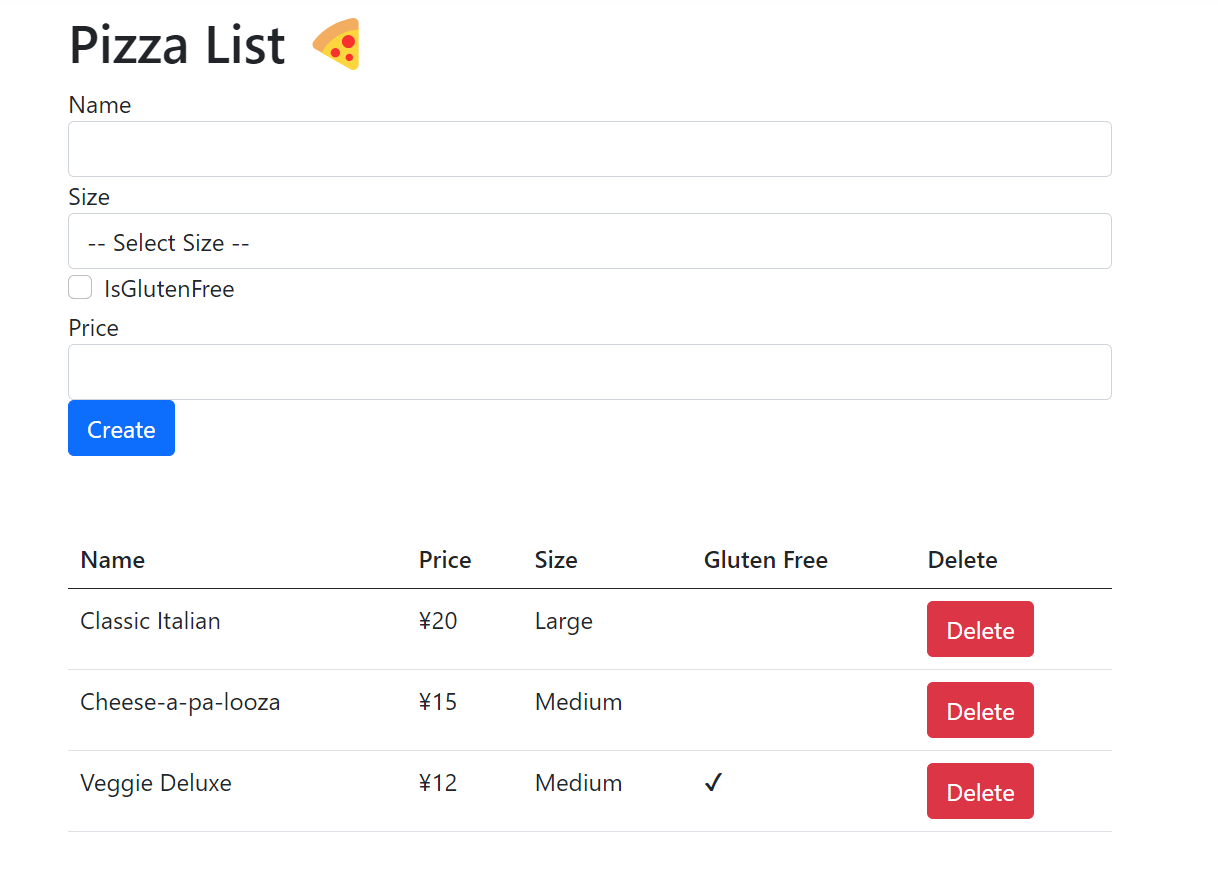This screenshot has width=1218, height=873.
Task: Click the Veggie Deluxe name cell
Action: pyautogui.click(x=156, y=783)
